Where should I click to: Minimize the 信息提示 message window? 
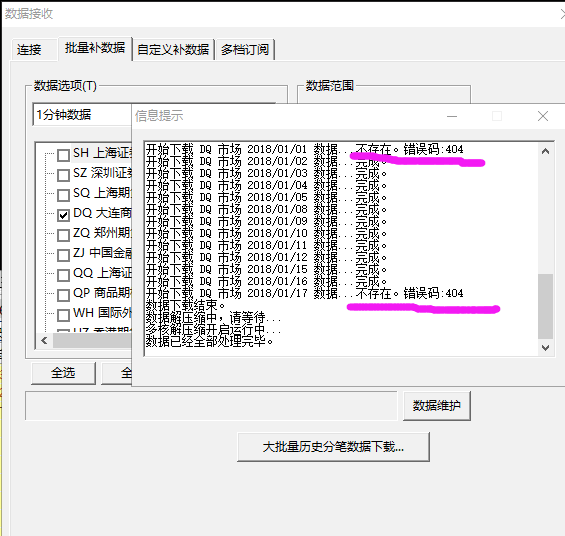pos(452,116)
